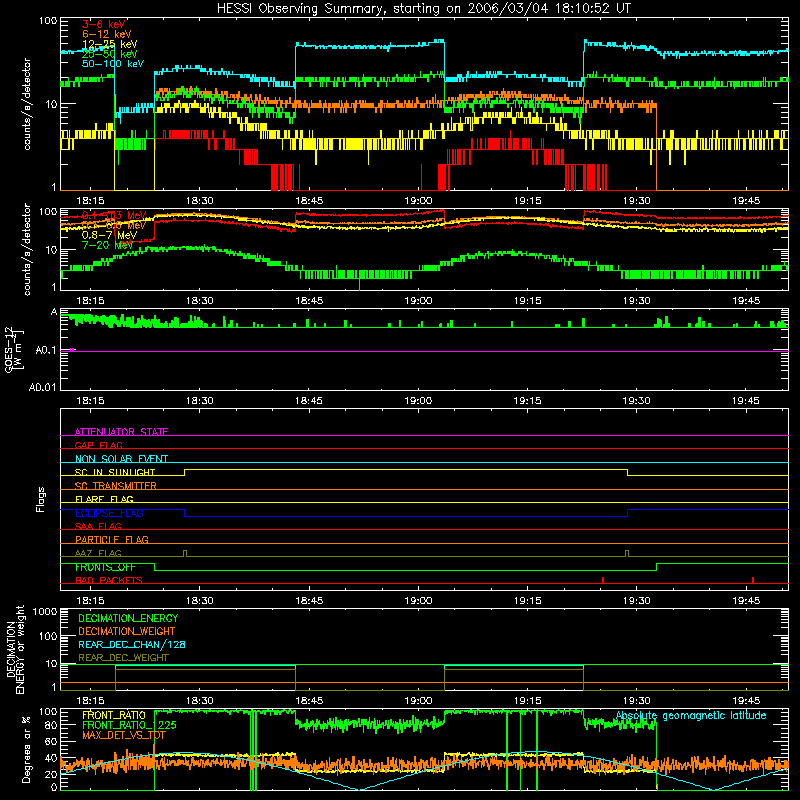Click the HESSI Observing Summary plot title

point(424,8)
